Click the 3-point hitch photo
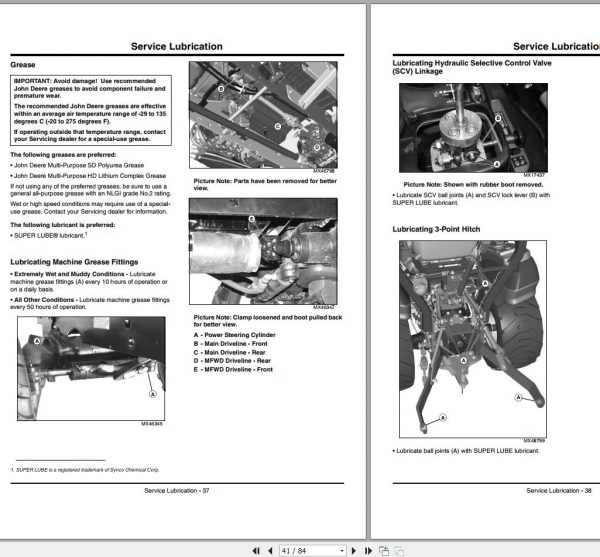The image size is (600, 557). [473, 339]
